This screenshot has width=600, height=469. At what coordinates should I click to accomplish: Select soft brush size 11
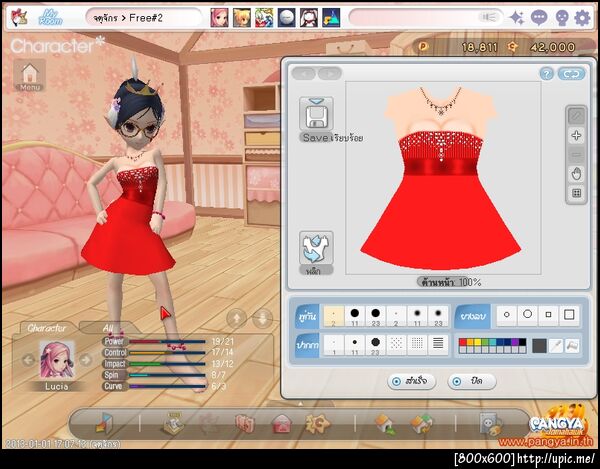coord(417,316)
